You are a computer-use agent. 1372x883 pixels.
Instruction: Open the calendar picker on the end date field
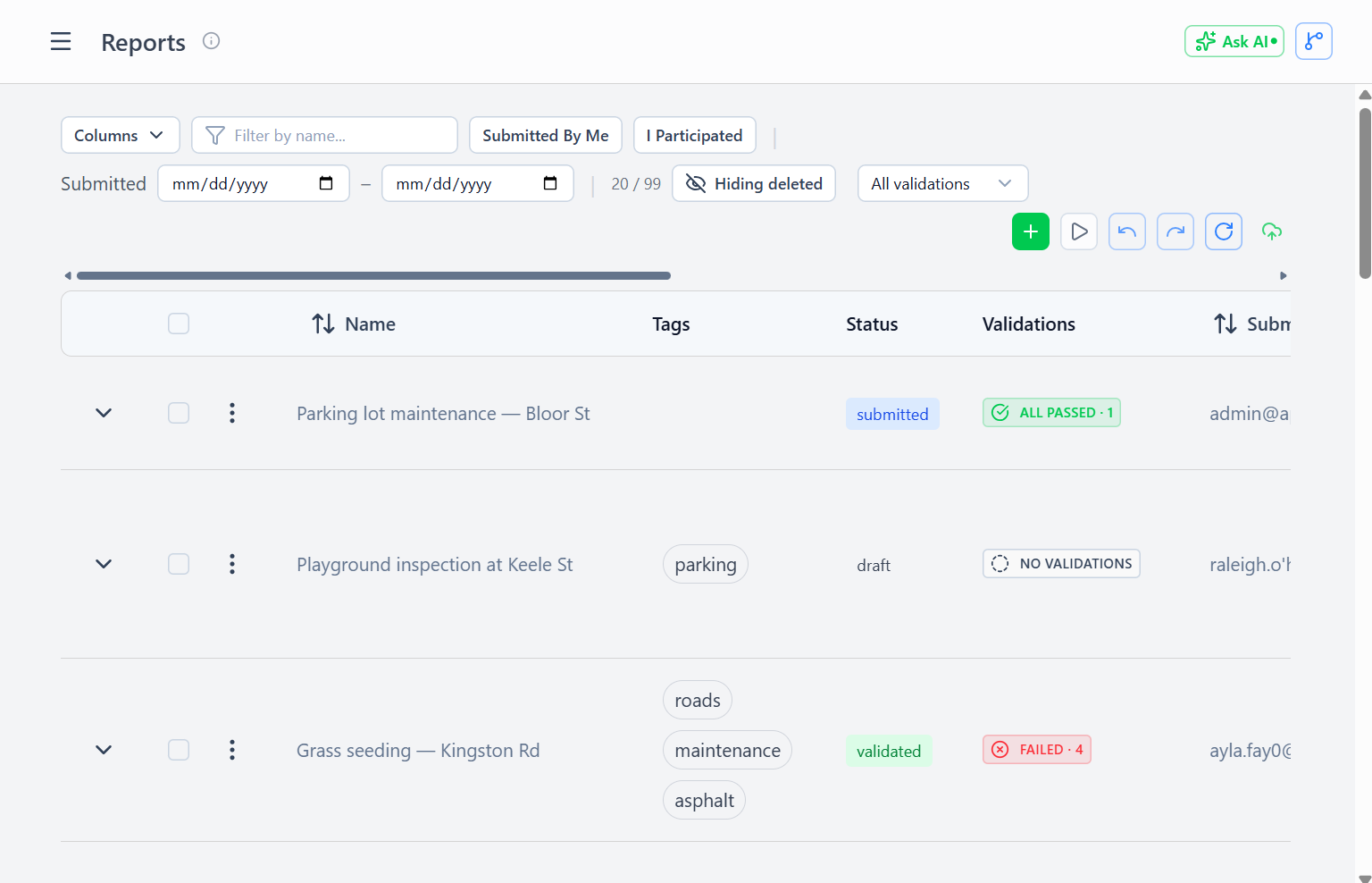(x=550, y=183)
